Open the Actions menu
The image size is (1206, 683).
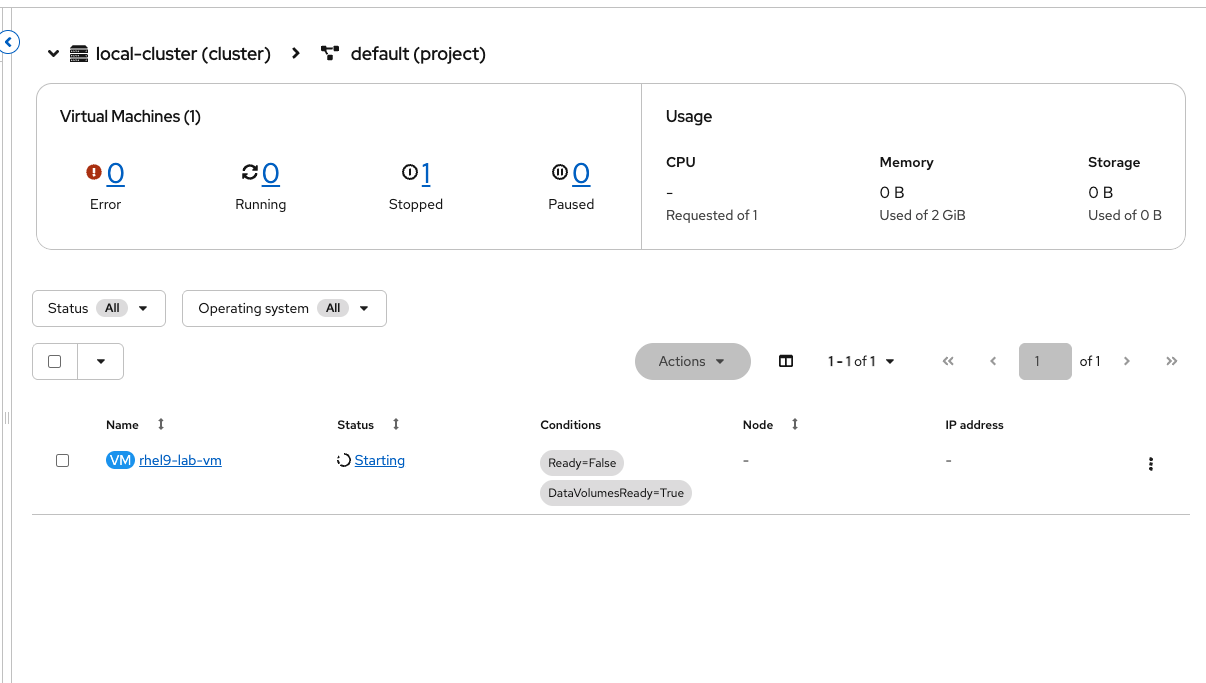pos(692,361)
